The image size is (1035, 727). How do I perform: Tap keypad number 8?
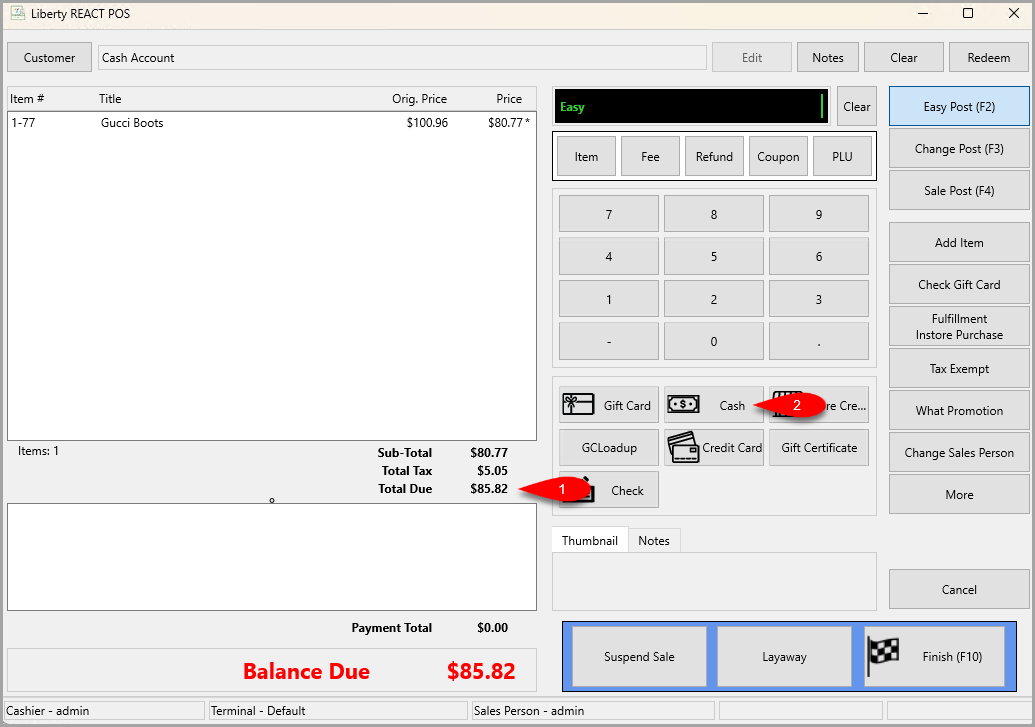(x=714, y=214)
